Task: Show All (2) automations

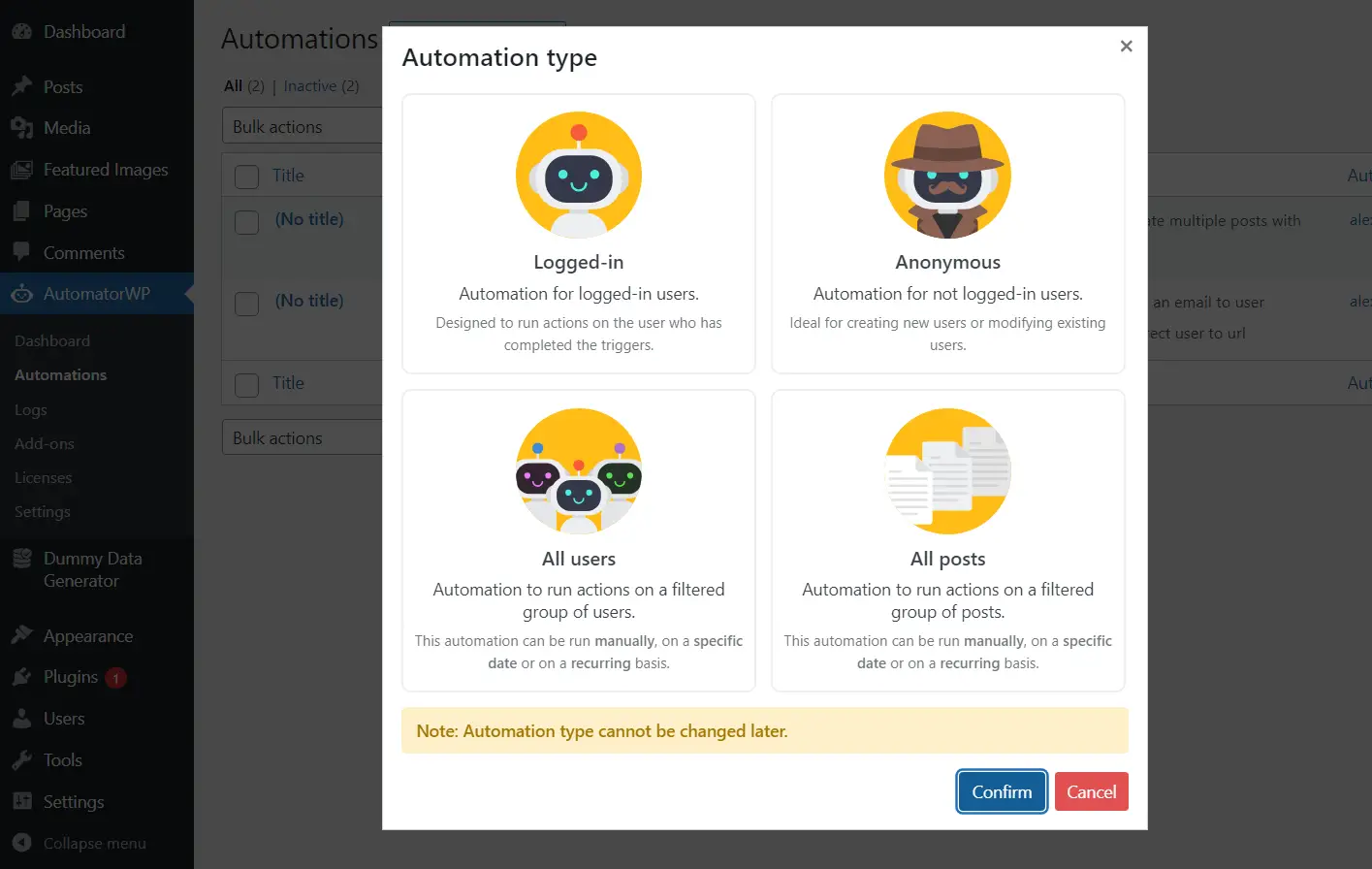Action: [244, 86]
